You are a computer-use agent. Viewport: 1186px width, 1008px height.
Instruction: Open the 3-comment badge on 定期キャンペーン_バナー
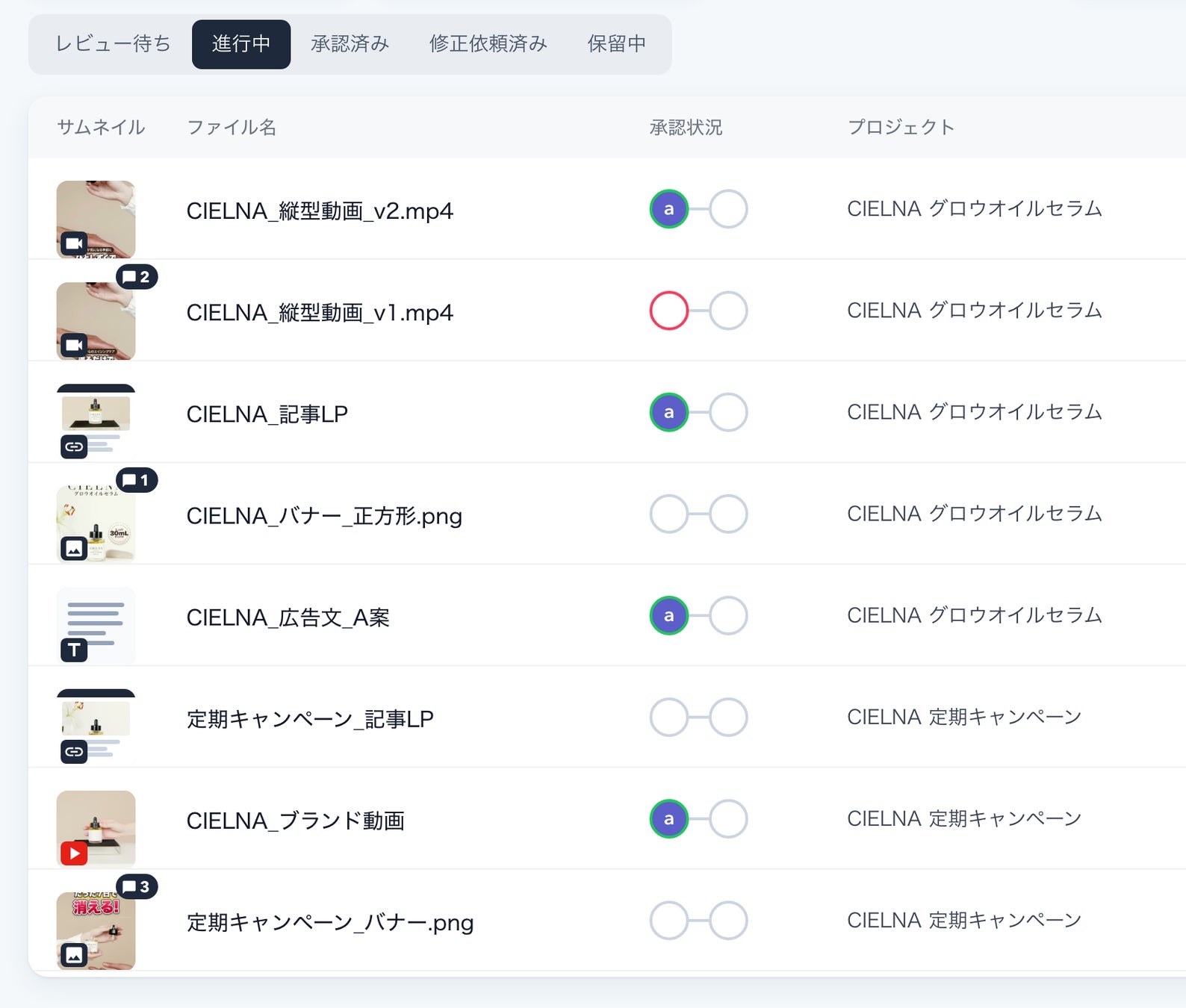point(137,887)
